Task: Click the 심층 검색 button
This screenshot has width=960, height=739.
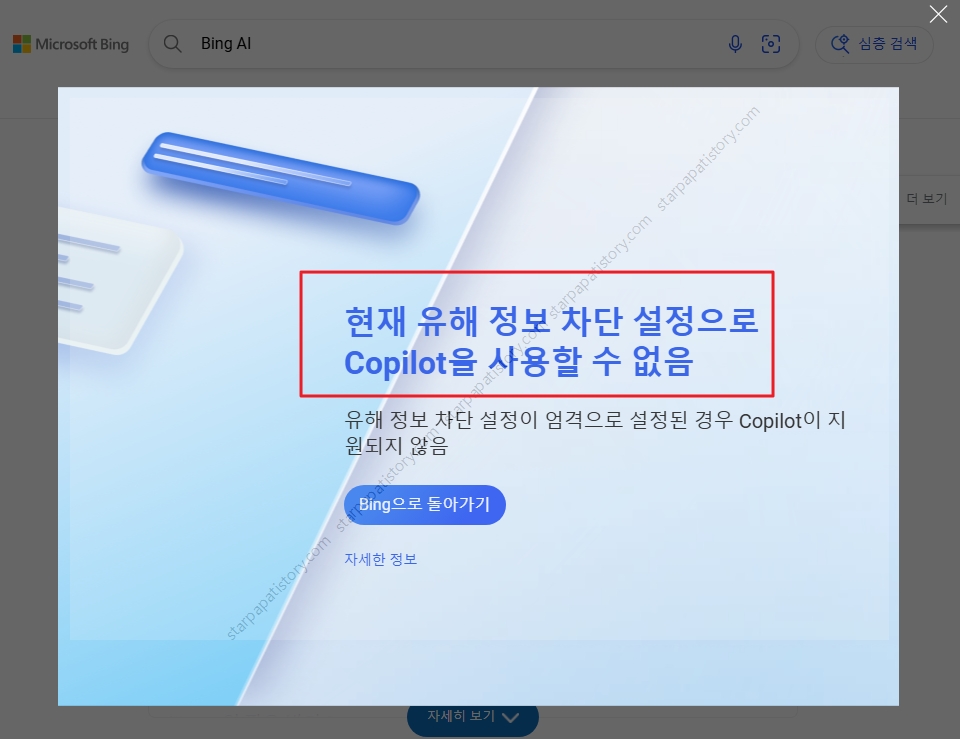Action: point(874,44)
